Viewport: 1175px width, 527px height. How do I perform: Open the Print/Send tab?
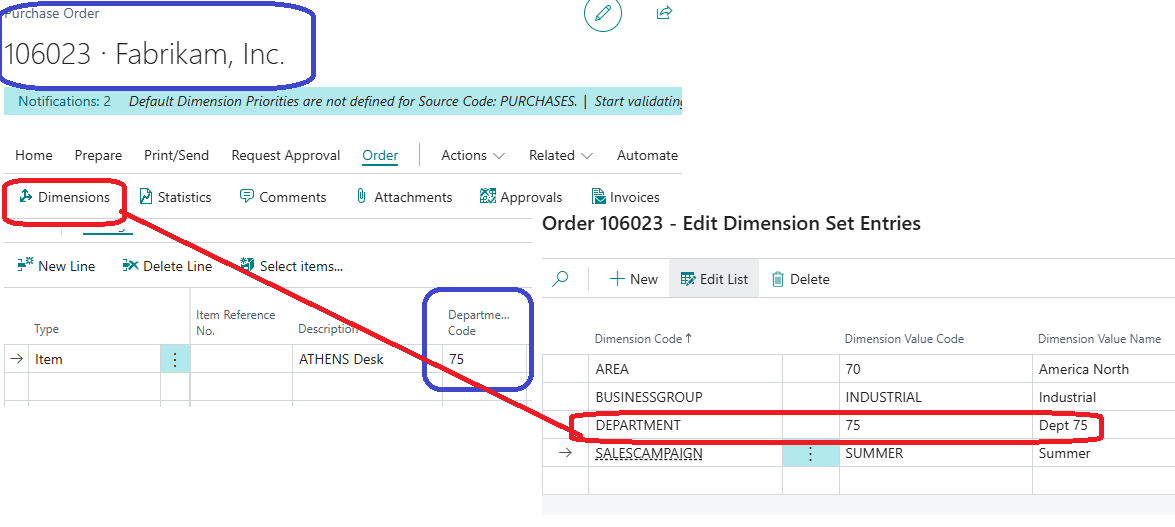point(176,155)
